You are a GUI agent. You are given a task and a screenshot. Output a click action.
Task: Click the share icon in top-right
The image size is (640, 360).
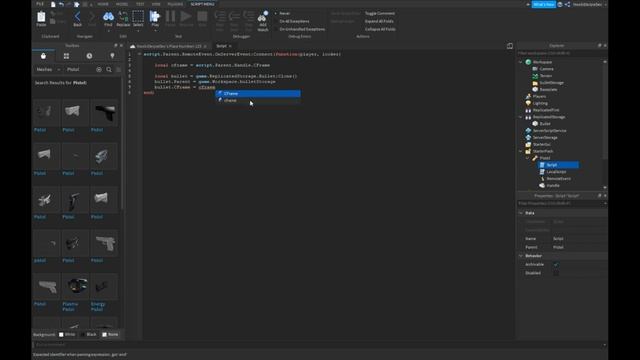[x=567, y=4]
